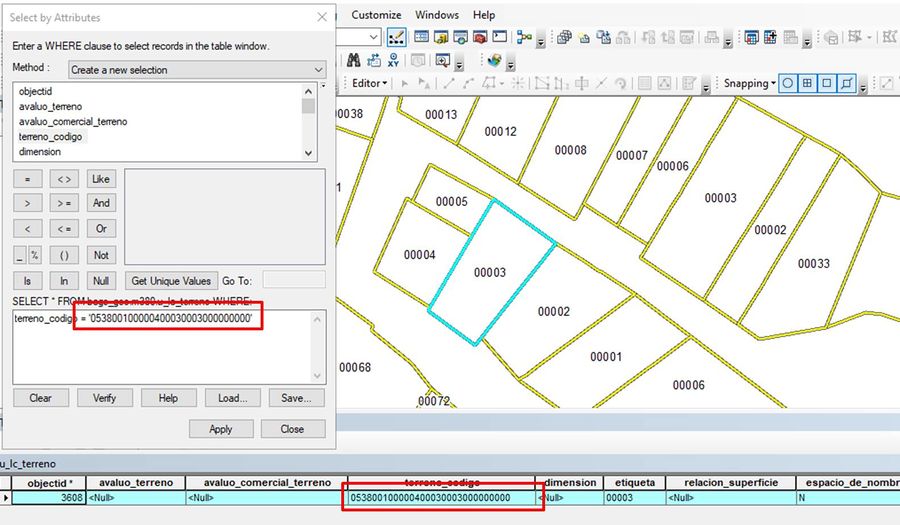Toggle Point Snapping circle button
The height and width of the screenshot is (525, 900).
click(788, 83)
